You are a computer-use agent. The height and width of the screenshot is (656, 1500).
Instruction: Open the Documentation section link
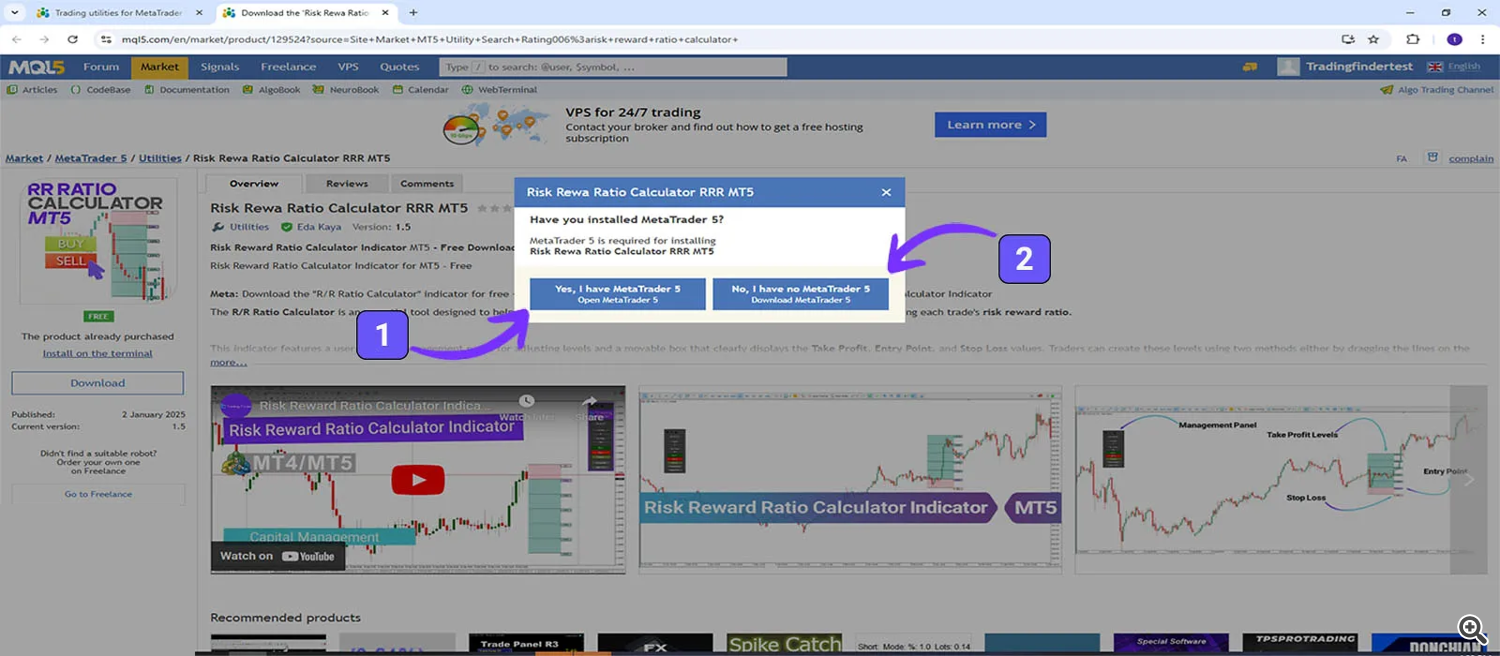point(187,90)
